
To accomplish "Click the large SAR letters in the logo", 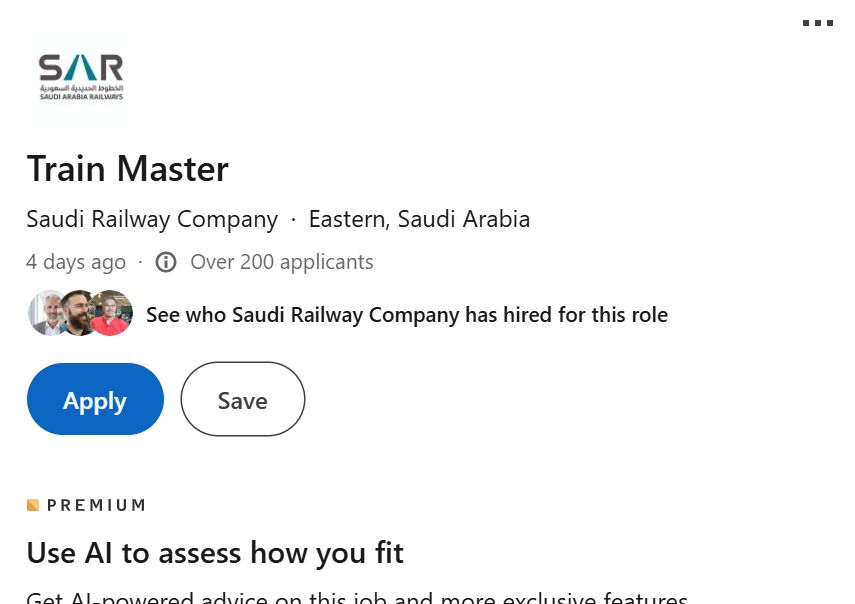I will coord(81,68).
